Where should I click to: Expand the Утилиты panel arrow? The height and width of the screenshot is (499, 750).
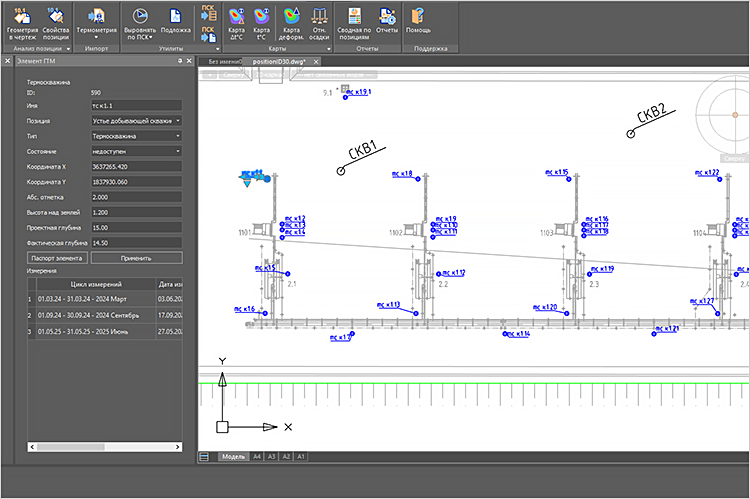coord(218,49)
